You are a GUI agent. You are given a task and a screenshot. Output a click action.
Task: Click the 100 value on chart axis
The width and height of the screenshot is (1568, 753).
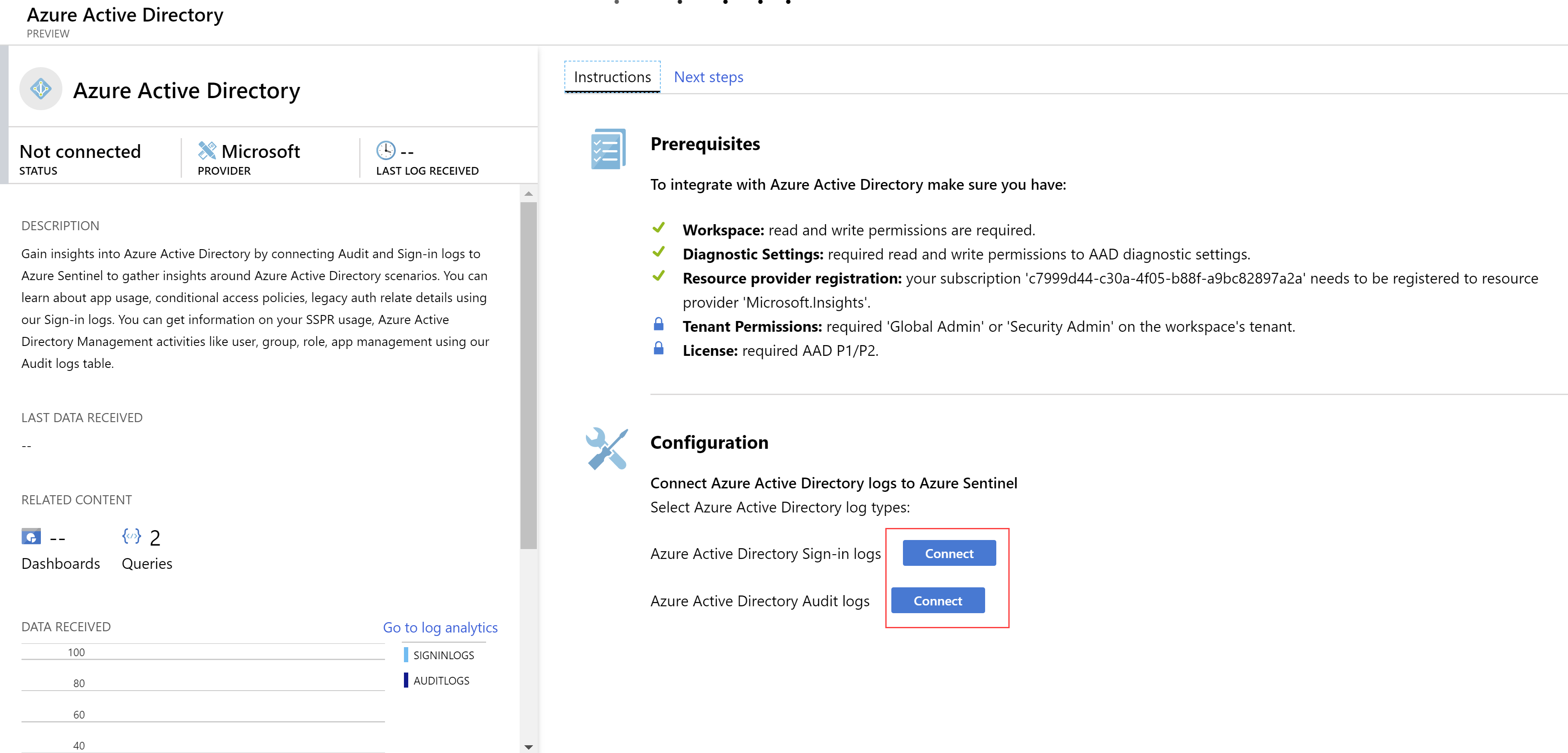click(x=76, y=653)
